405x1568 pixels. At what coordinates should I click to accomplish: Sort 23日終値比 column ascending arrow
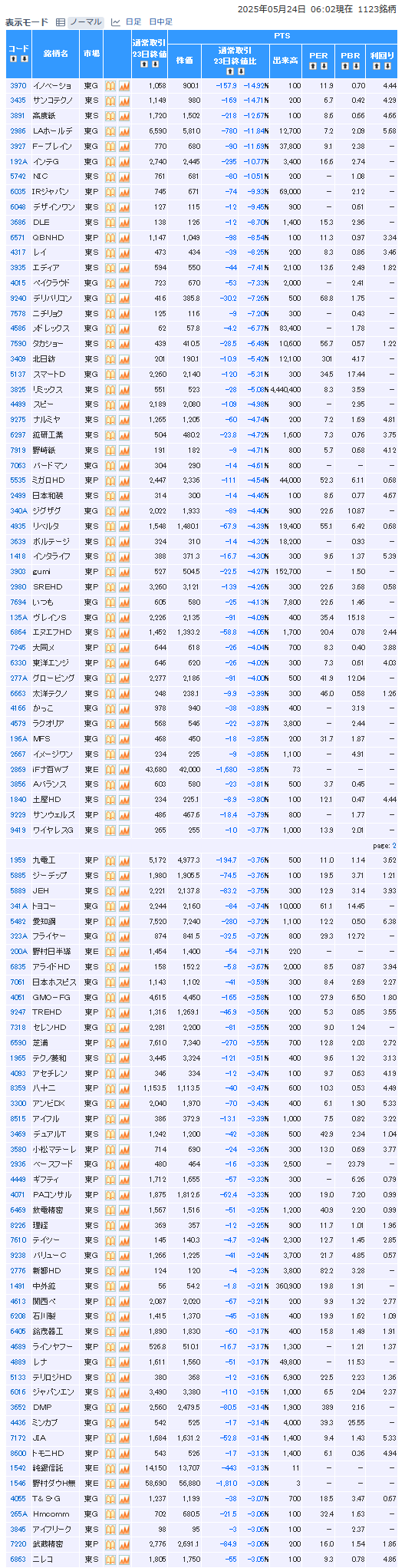pos(231,71)
